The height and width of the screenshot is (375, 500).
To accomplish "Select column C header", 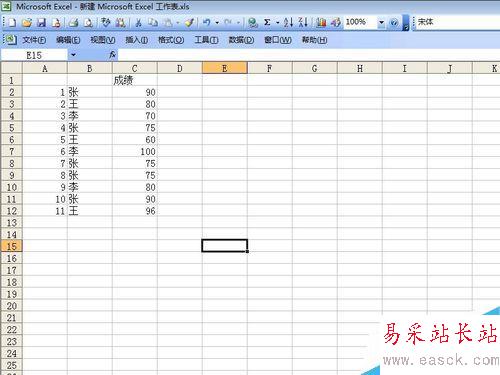I will [x=135, y=69].
